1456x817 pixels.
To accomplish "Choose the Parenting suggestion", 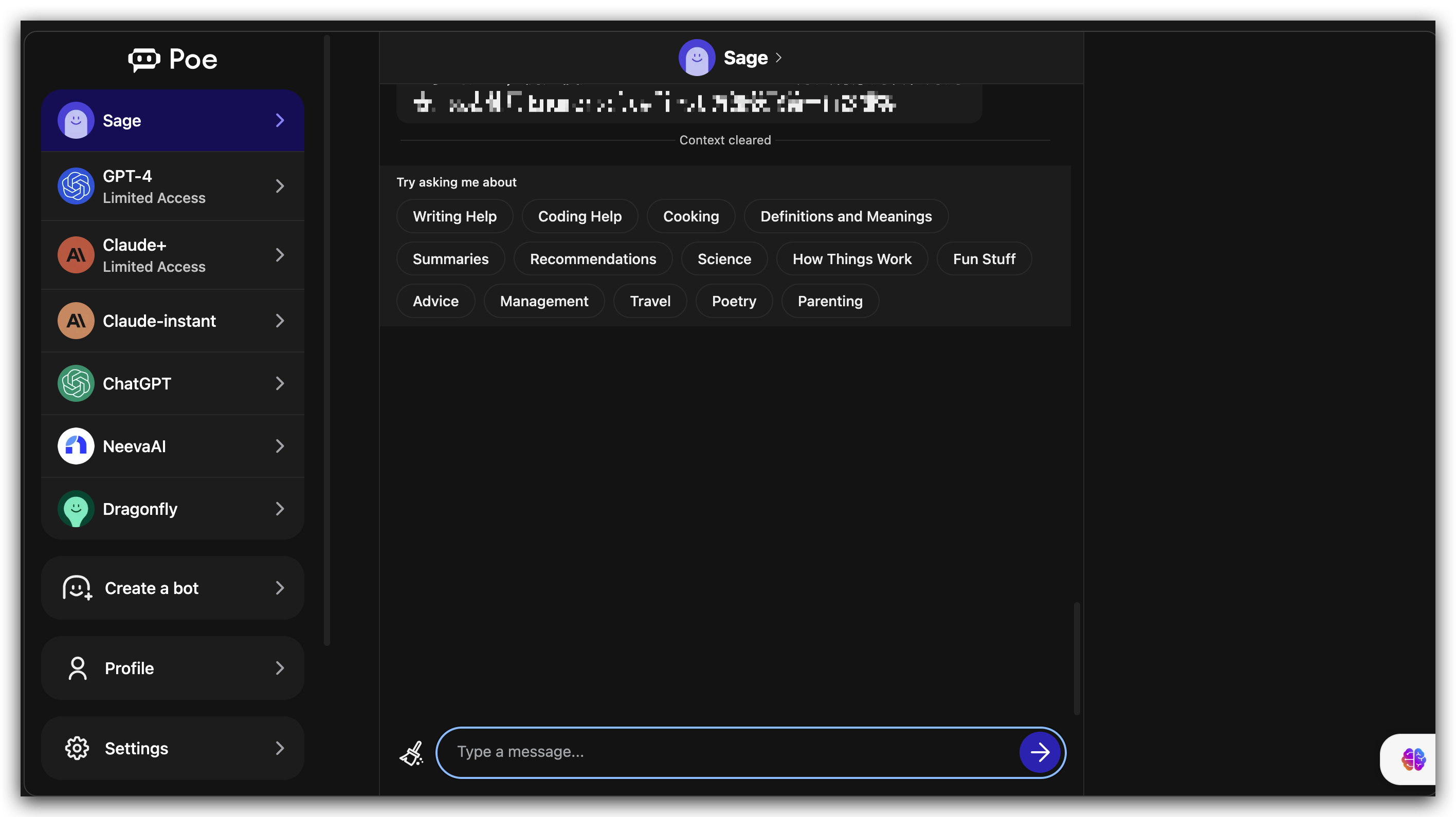I will coord(830,301).
